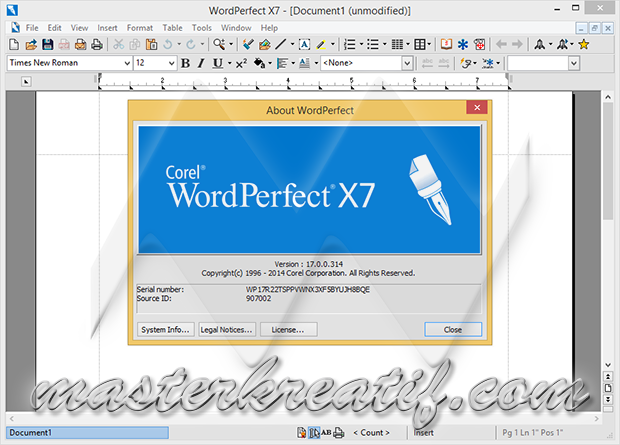Expand the numbering options arrow
Viewport: 620px width, 445px height.
tap(361, 44)
